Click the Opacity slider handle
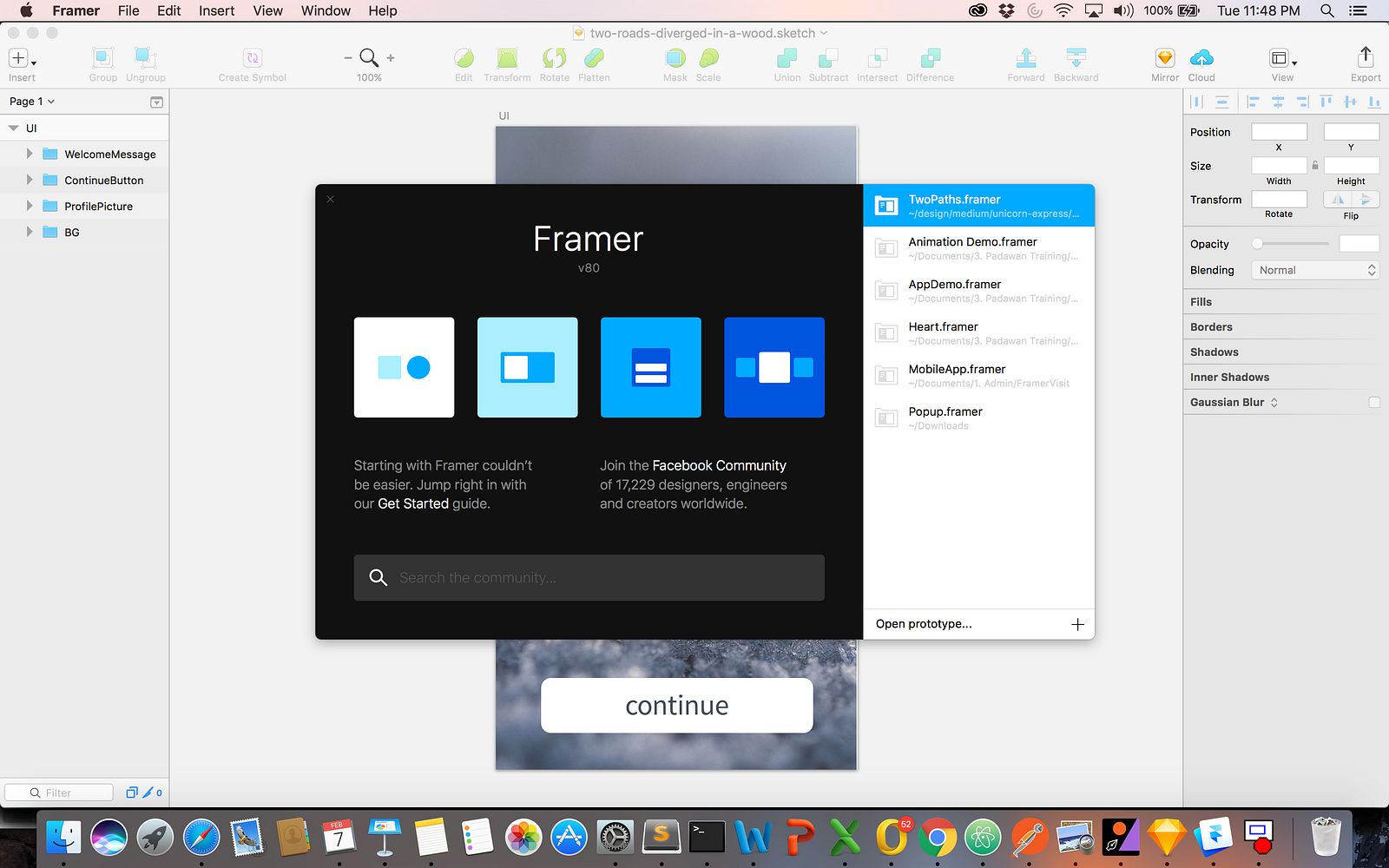Viewport: 1389px width, 868px height. (1257, 244)
